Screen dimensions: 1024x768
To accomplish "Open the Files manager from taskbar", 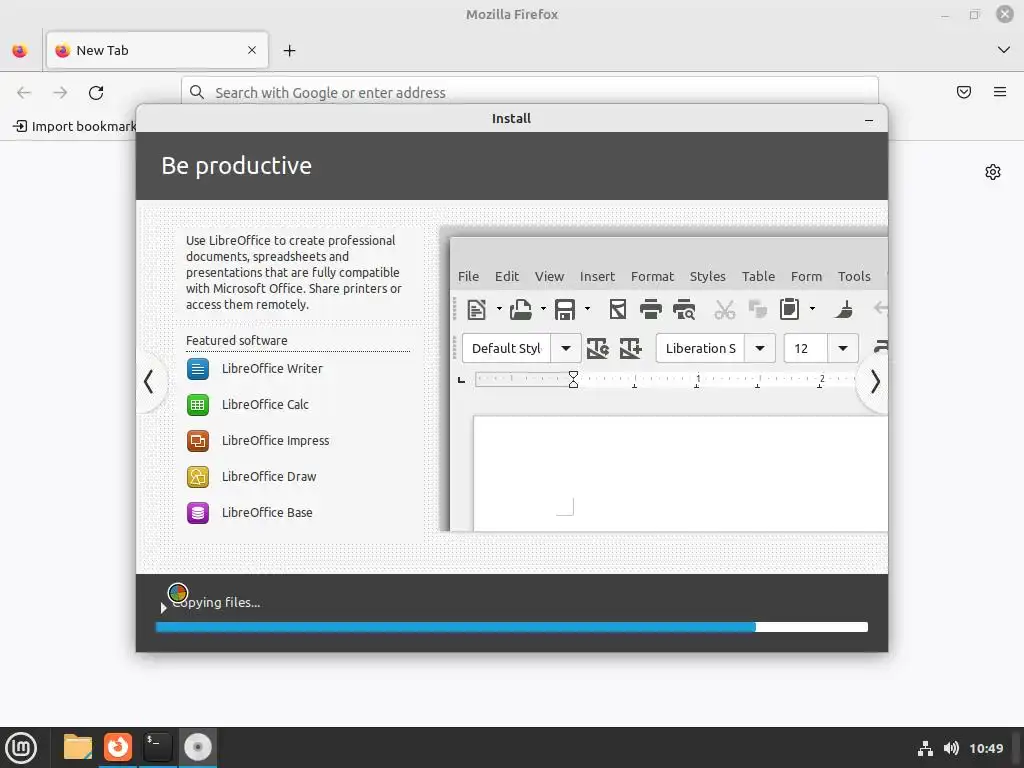I will (x=78, y=747).
